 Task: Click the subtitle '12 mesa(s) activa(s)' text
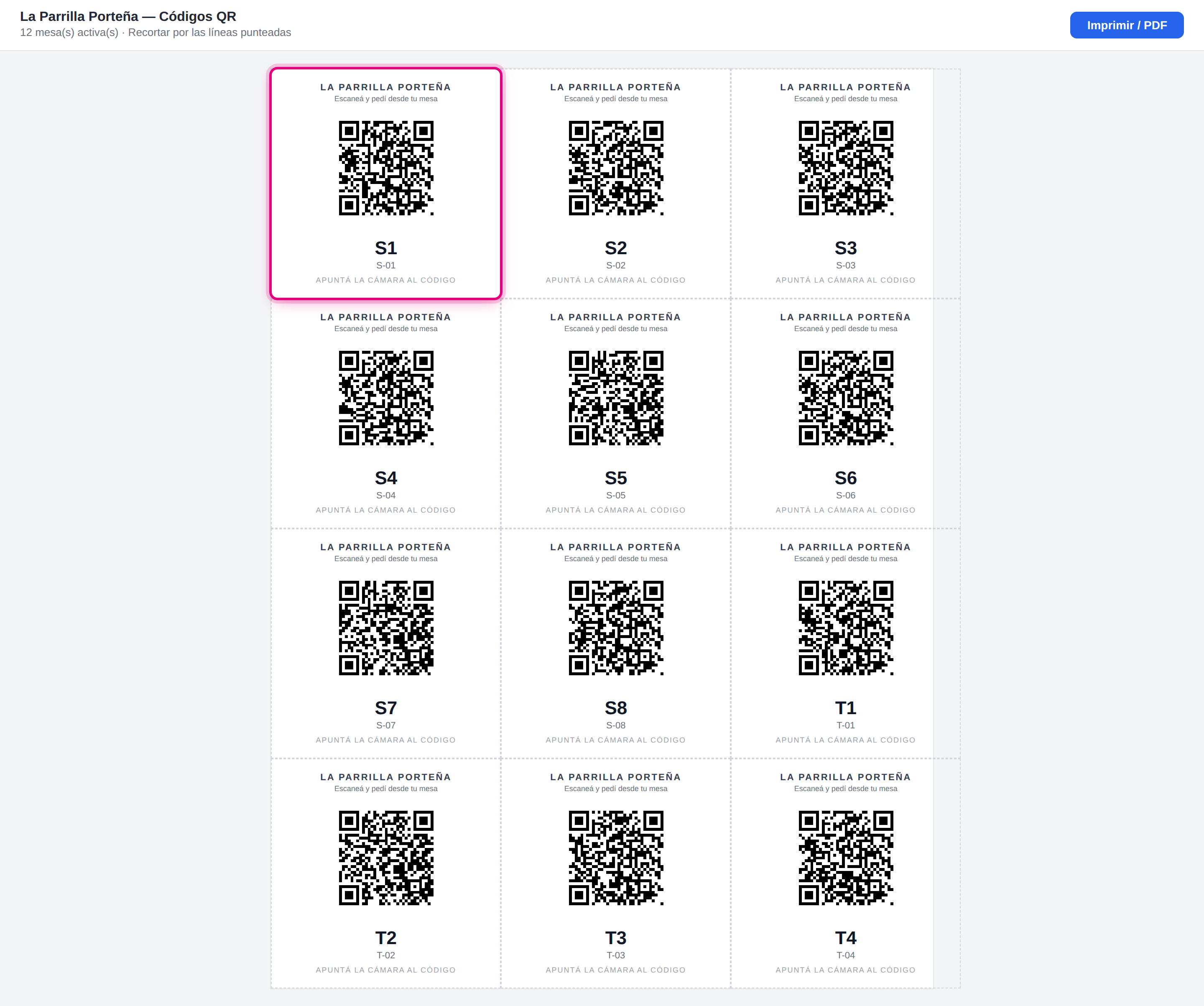(69, 32)
